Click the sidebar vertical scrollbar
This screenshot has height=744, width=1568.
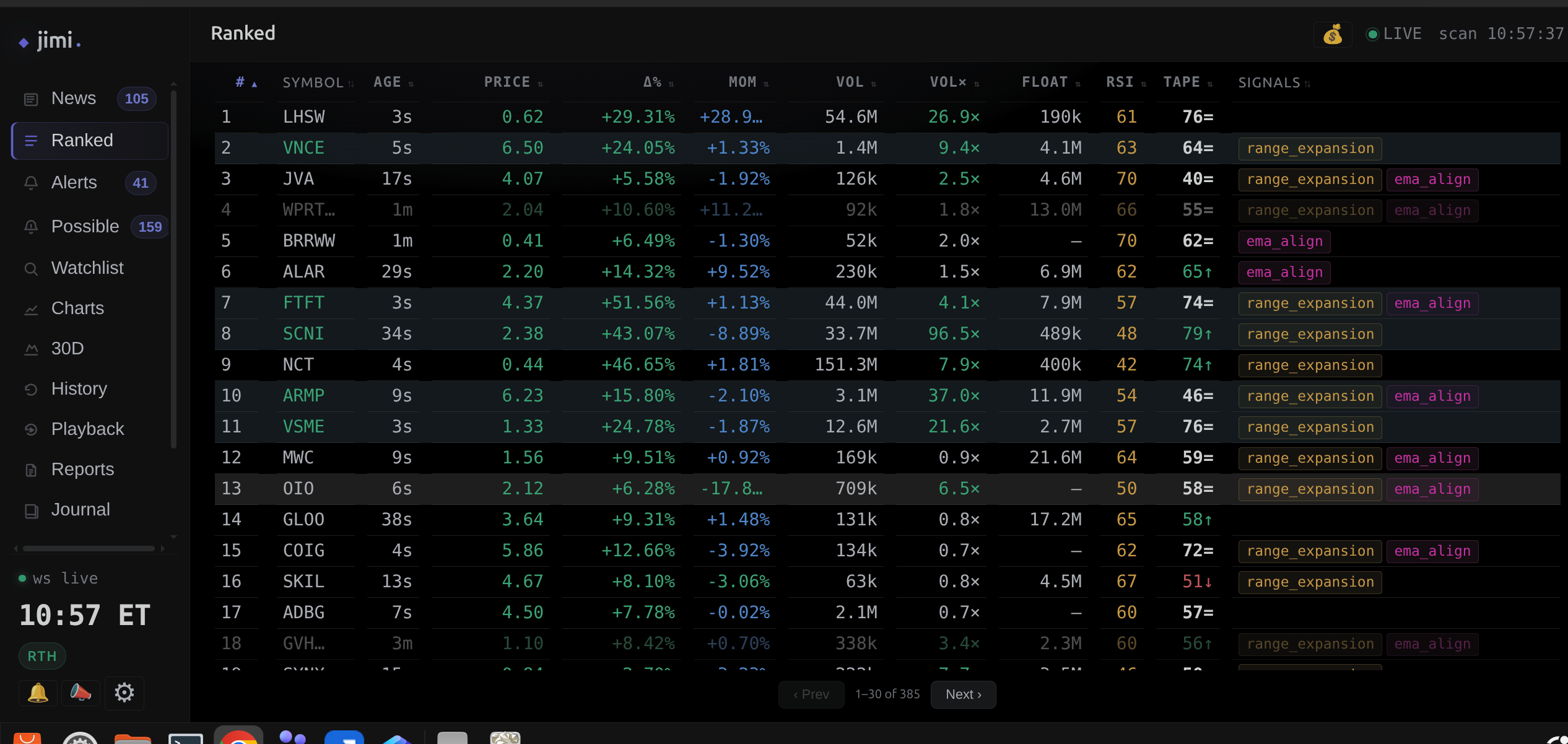[173, 269]
